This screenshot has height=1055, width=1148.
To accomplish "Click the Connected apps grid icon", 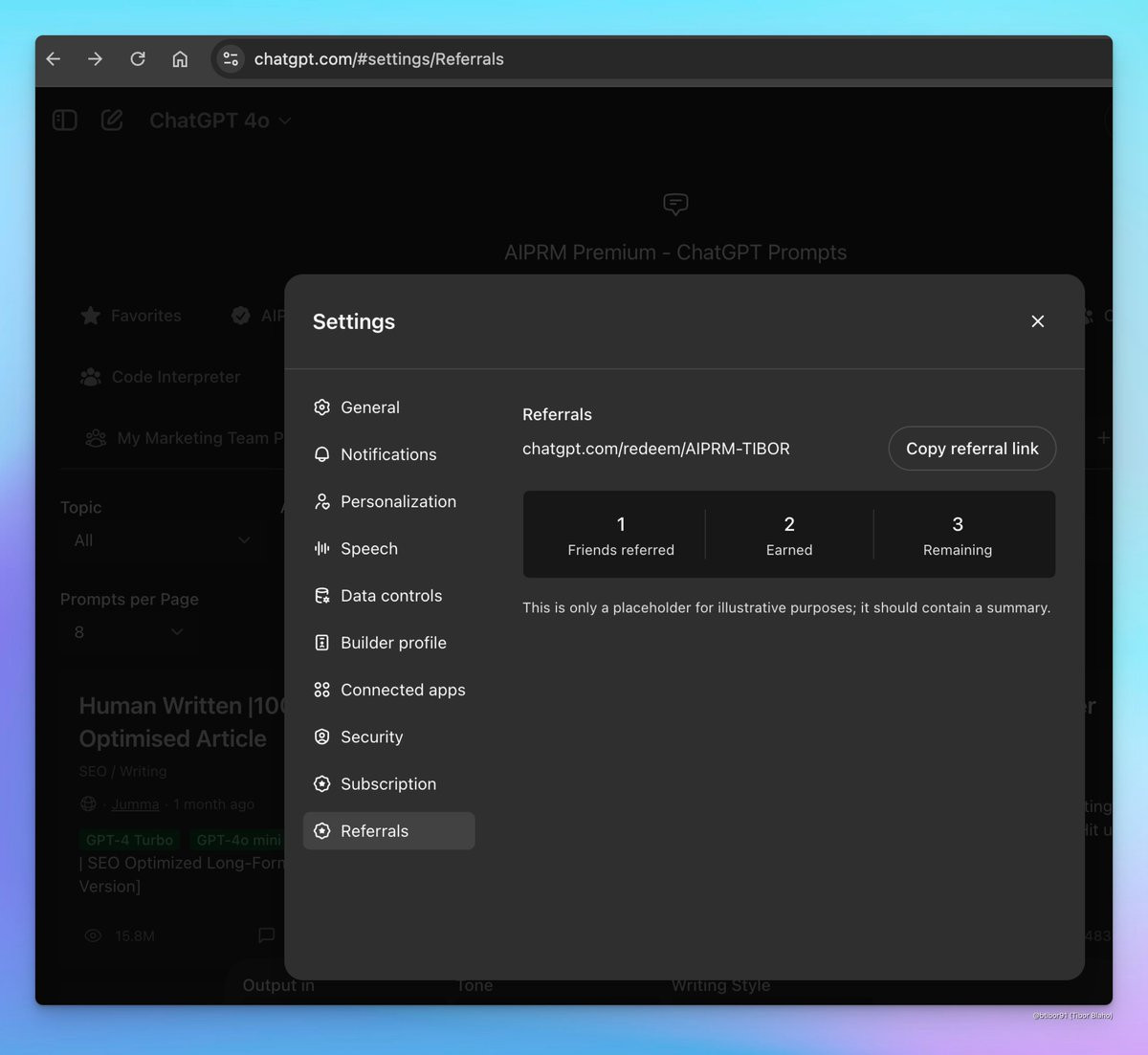I will click(322, 690).
